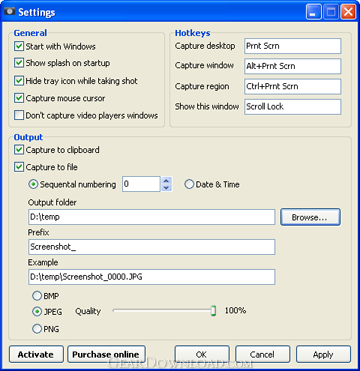Uncheck Capture to clipboard
Screen dimensions: 360x371
[19, 150]
